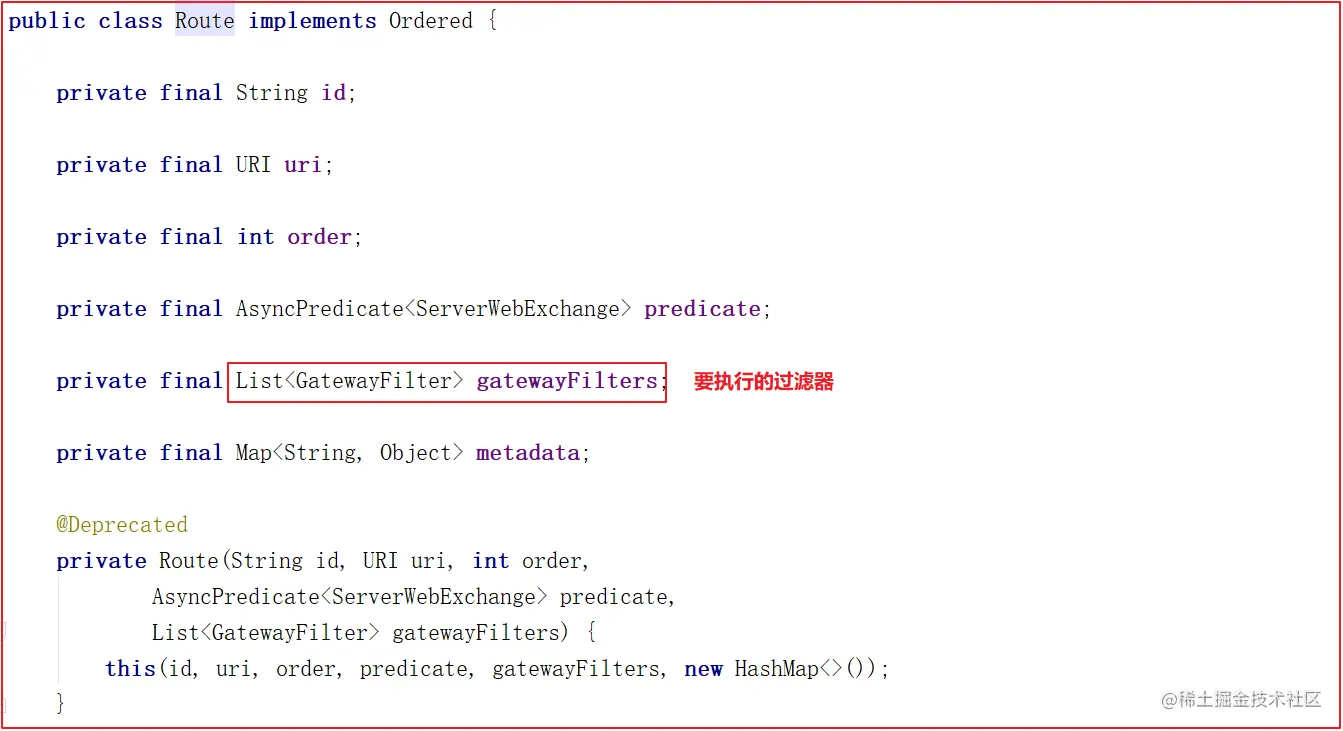Click the @Deprecated annotation
The image size is (1343, 731).
[x=122, y=525]
